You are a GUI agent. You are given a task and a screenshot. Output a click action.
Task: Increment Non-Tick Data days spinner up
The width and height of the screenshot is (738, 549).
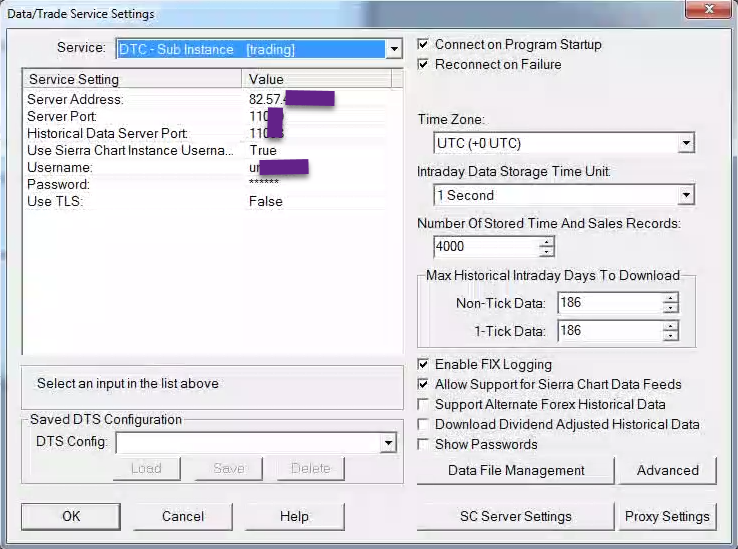pyautogui.click(x=670, y=298)
